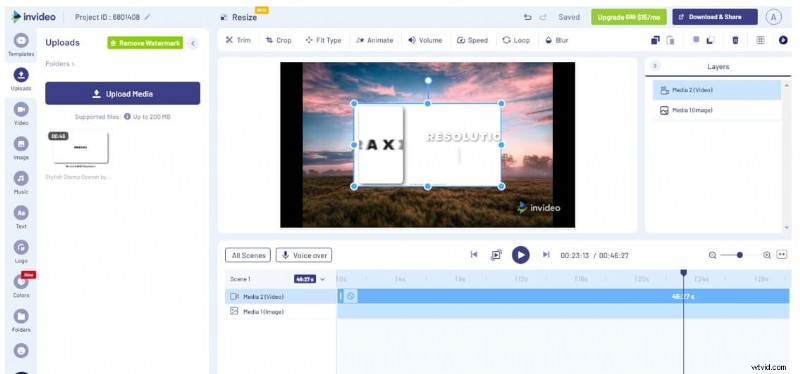
Task: Click the duplicate/copy icon
Action: click(x=656, y=40)
